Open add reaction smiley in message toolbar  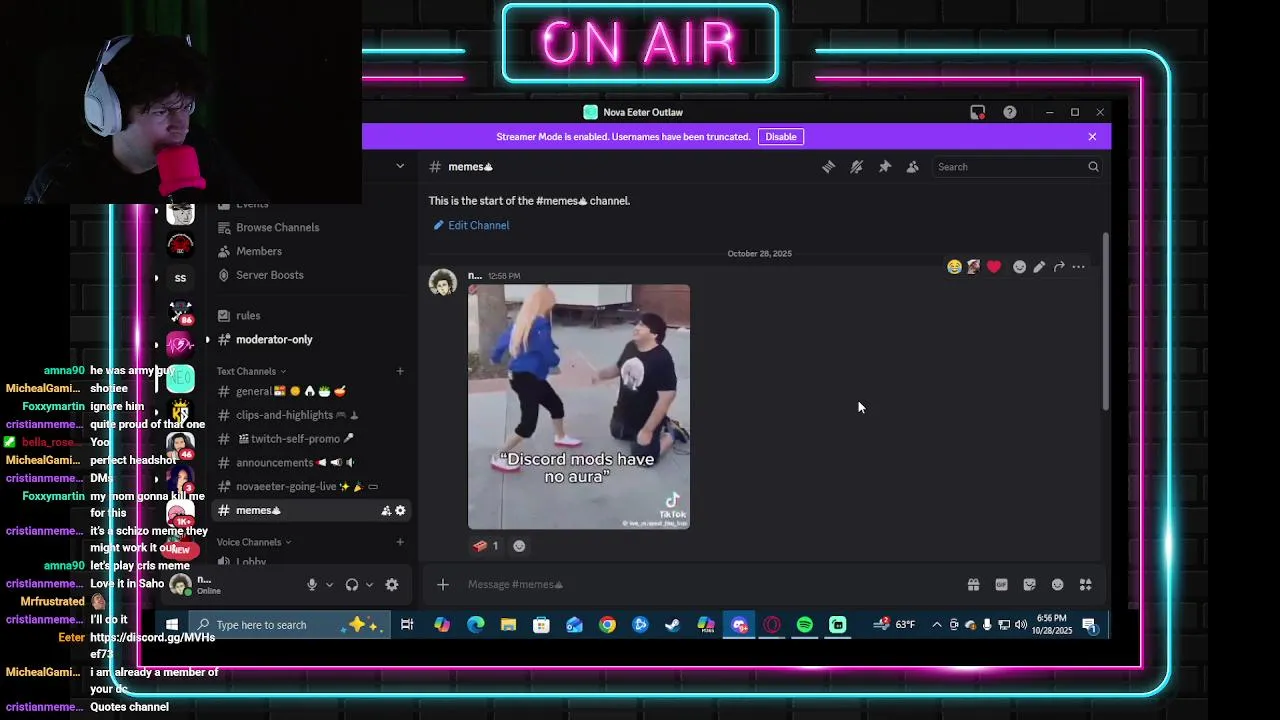(1019, 267)
